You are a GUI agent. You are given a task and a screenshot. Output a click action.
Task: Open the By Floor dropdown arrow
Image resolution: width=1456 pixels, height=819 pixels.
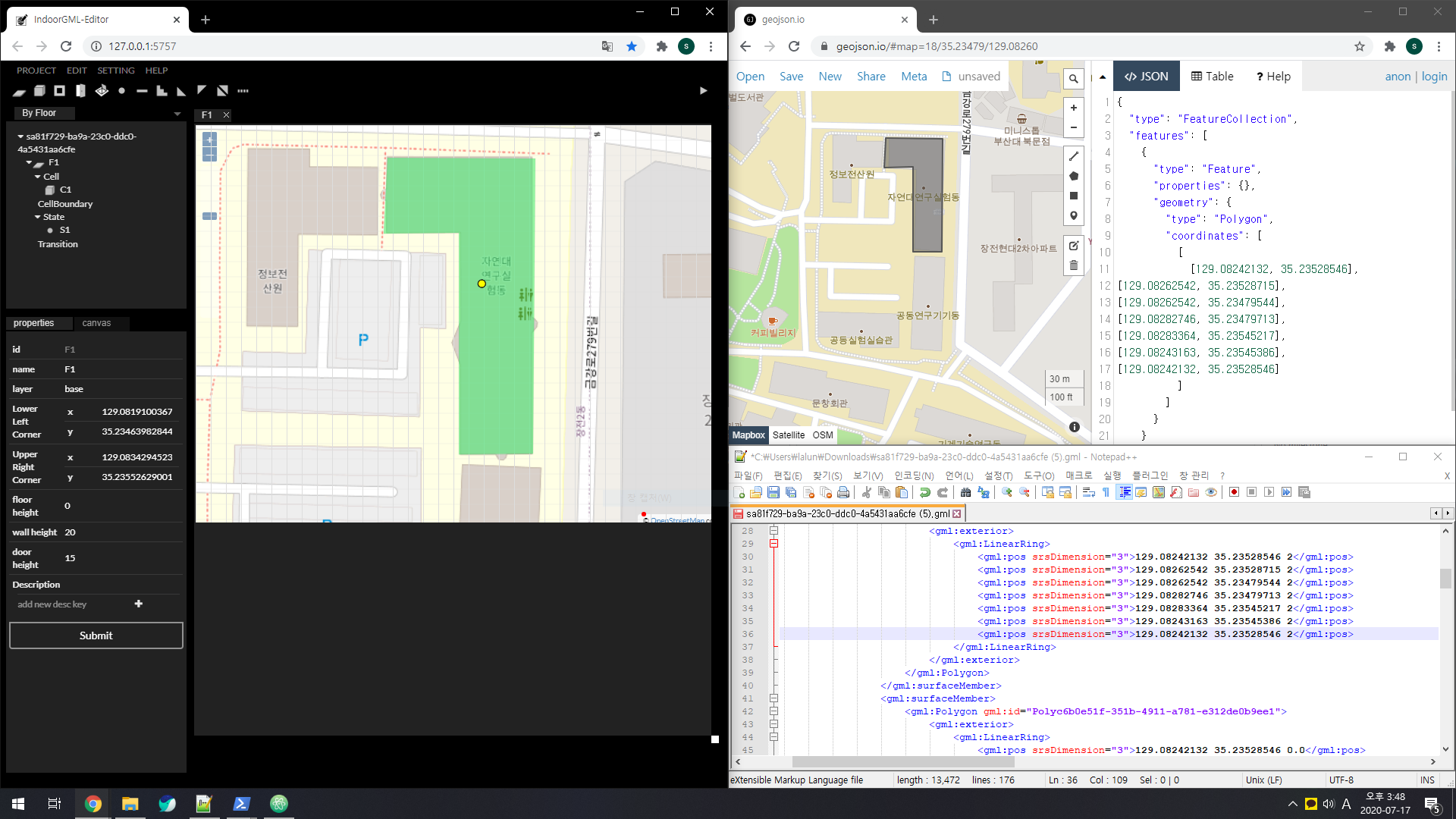click(x=177, y=114)
